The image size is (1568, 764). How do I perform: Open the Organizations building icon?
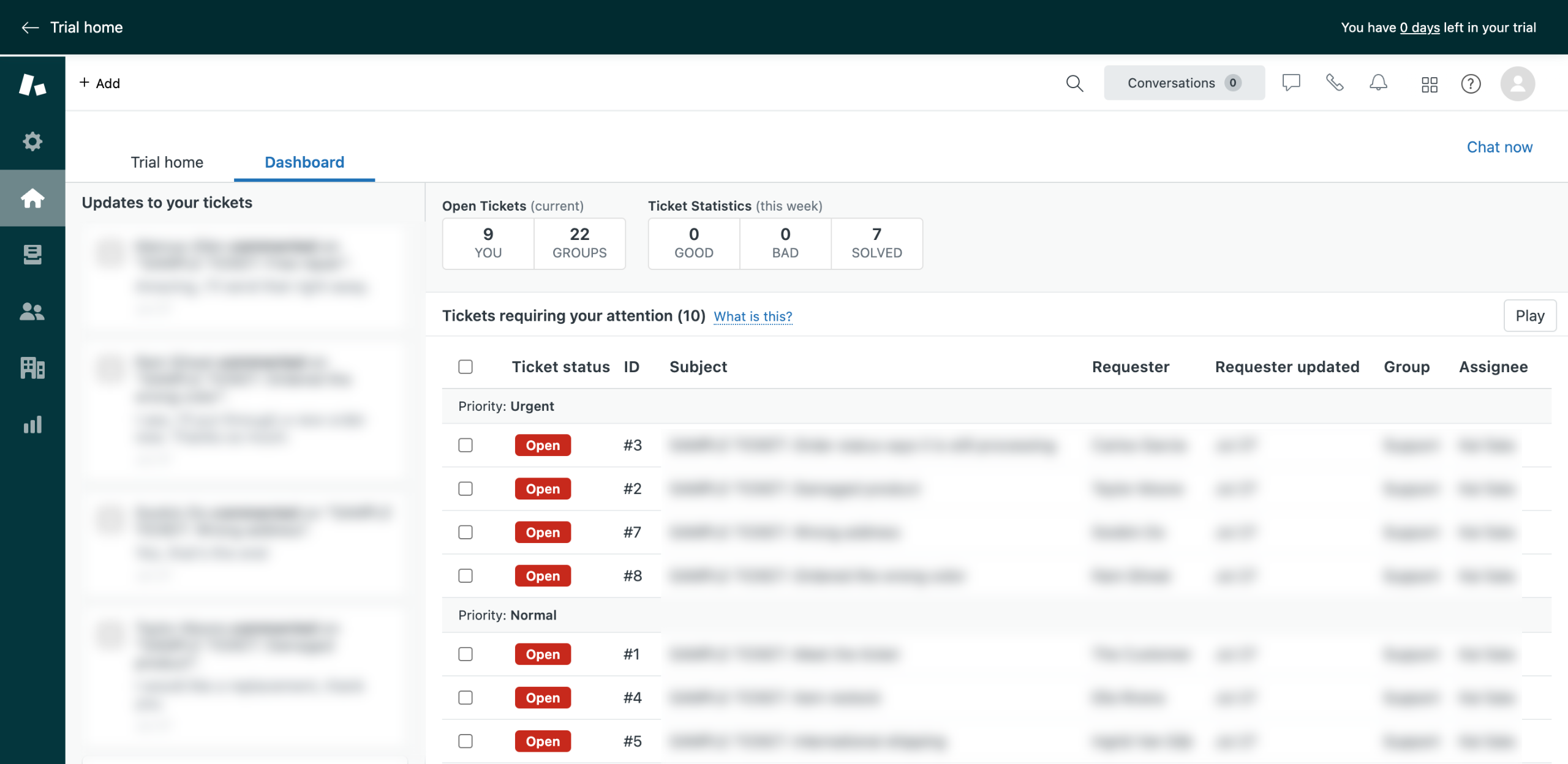pos(32,368)
